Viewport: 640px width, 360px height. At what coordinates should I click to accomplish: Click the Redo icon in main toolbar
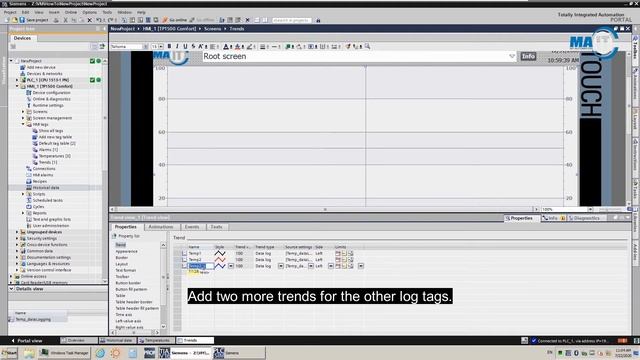[111, 20]
